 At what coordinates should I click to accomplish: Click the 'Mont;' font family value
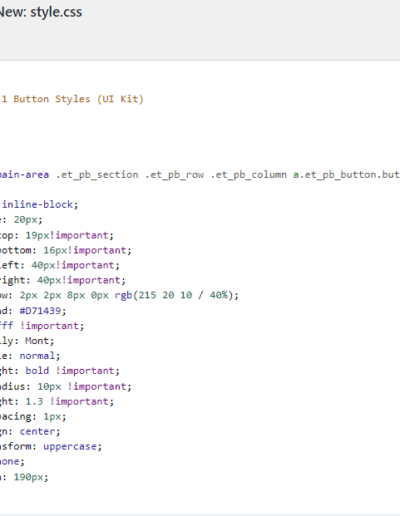[x=40, y=341]
